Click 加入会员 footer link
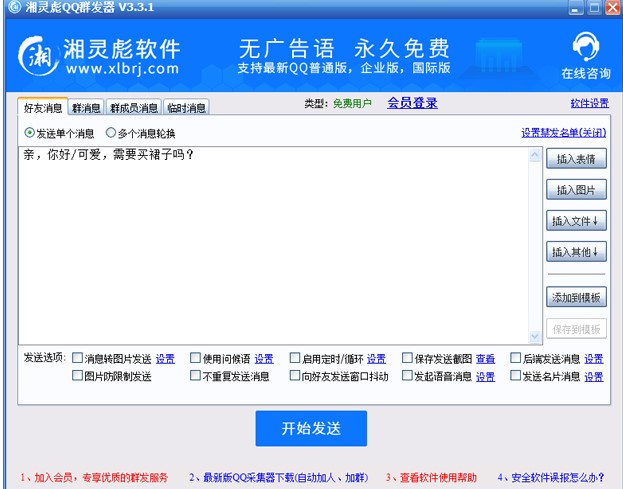Image resolution: width=623 pixels, height=489 pixels. pos(94,477)
